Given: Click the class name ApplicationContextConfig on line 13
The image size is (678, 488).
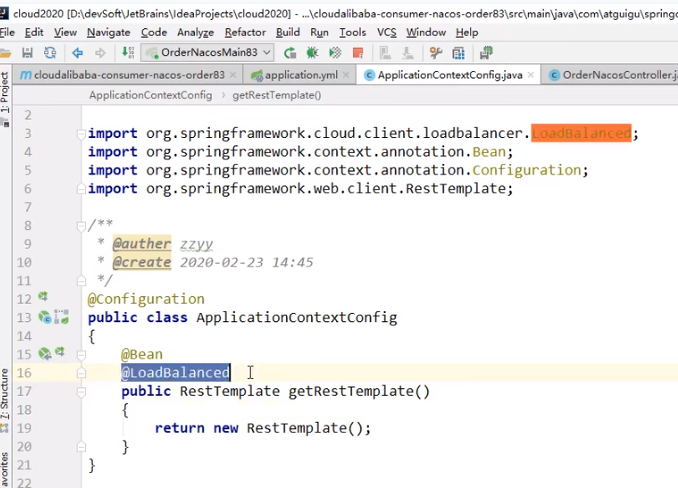Looking at the screenshot, I should tap(297, 318).
